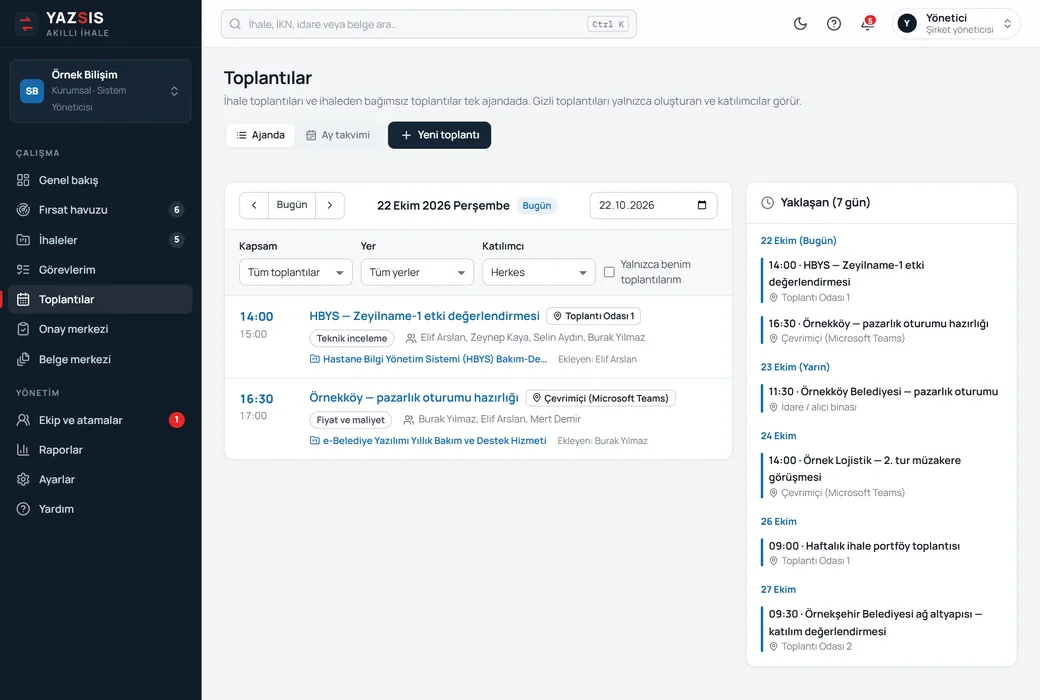Go to the next day arrow
The height and width of the screenshot is (700, 1040).
(330, 205)
